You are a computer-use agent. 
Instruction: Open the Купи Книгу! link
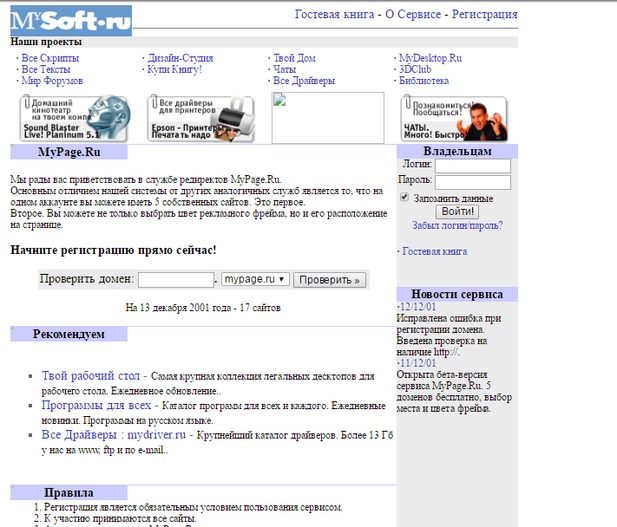[174, 69]
